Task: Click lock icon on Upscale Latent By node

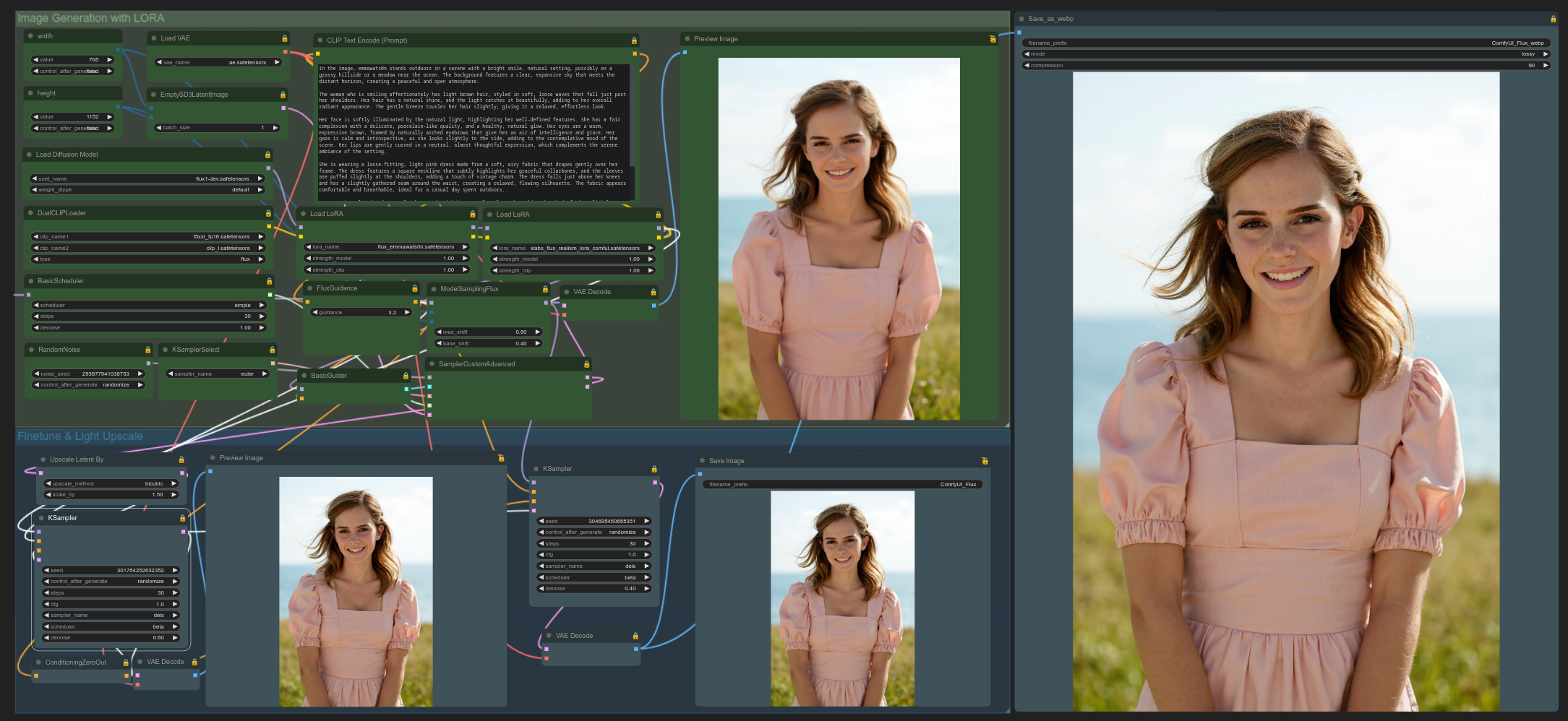Action: (181, 459)
